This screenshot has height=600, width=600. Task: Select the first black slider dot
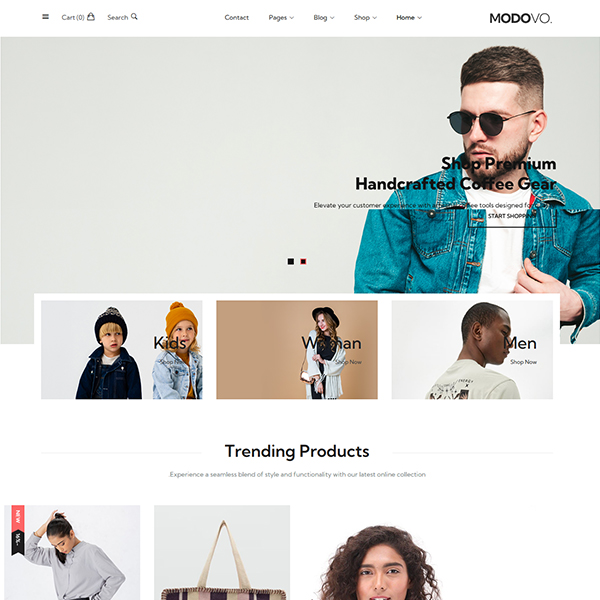(291, 261)
